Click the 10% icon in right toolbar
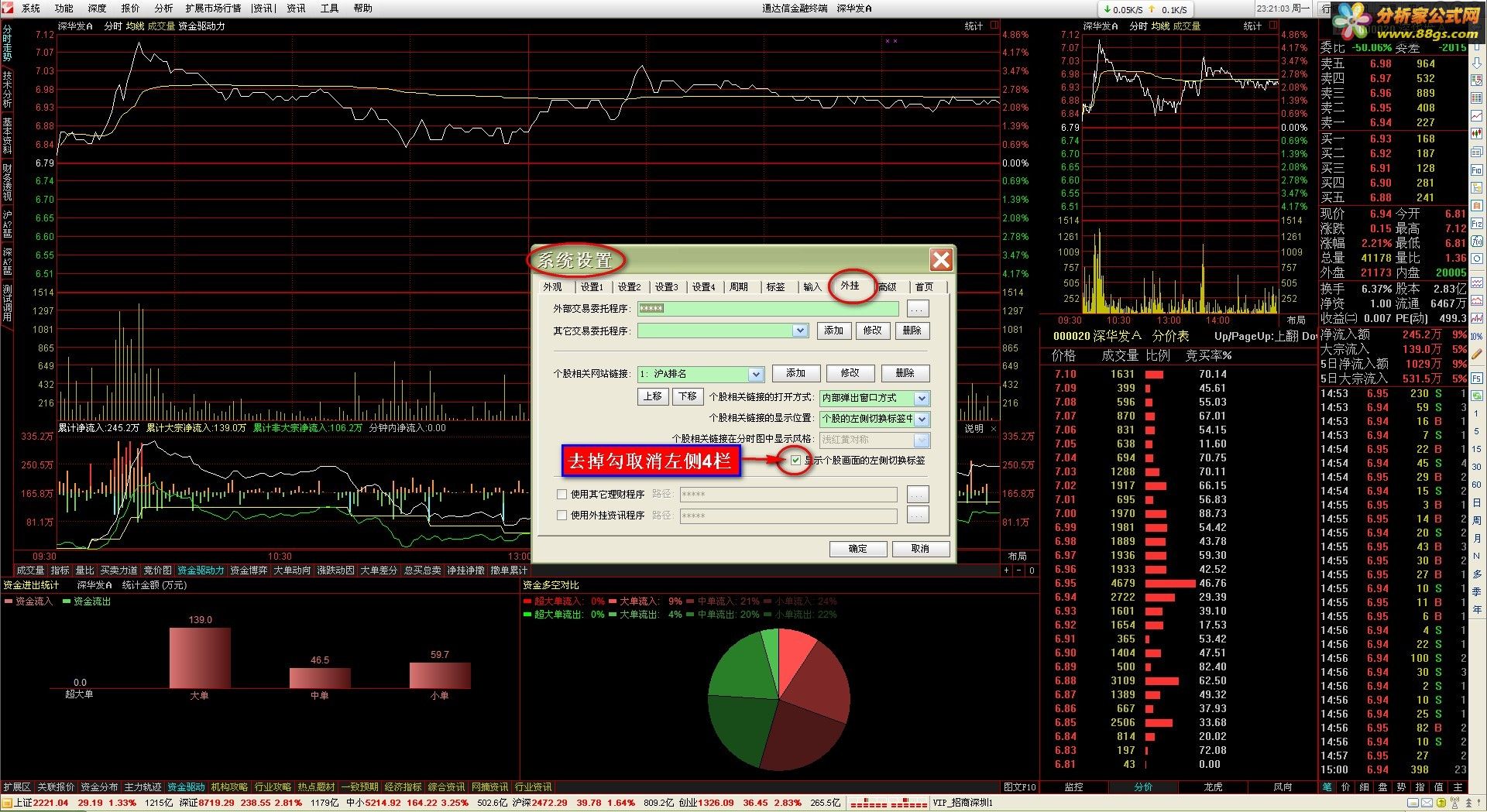 coord(1477,336)
